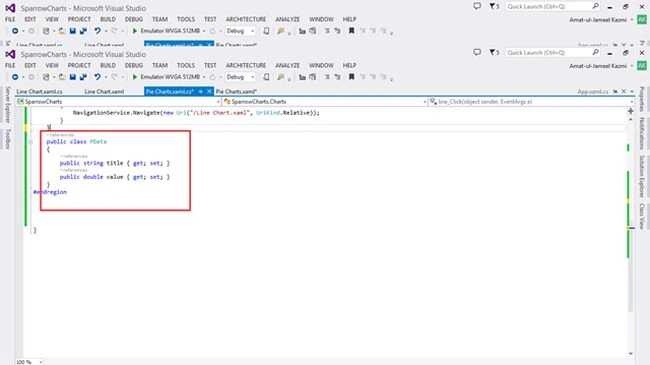
Task: Open FILE menu in lower window
Action: pyautogui.click(x=10, y=66)
